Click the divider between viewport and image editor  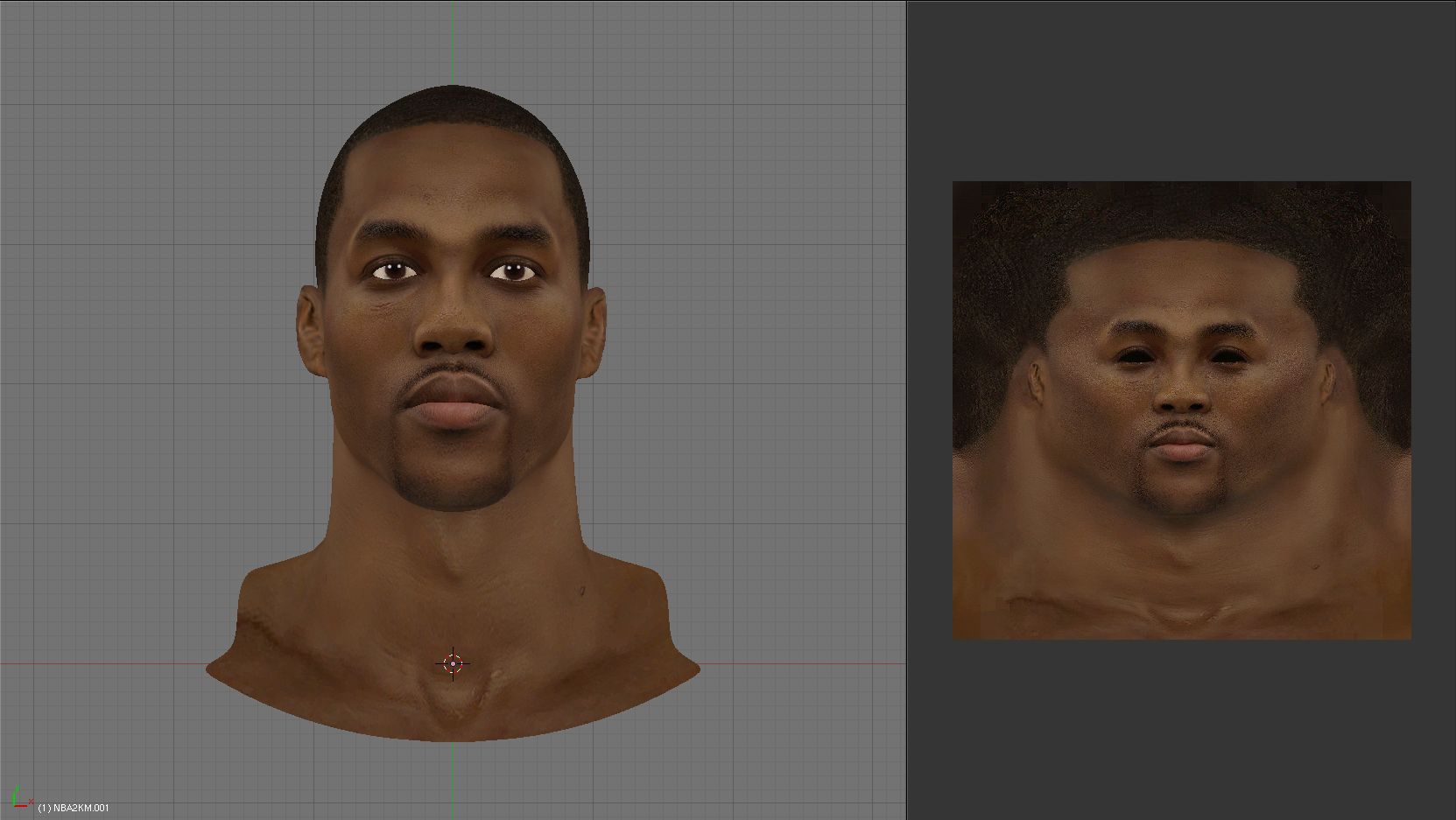(907, 410)
